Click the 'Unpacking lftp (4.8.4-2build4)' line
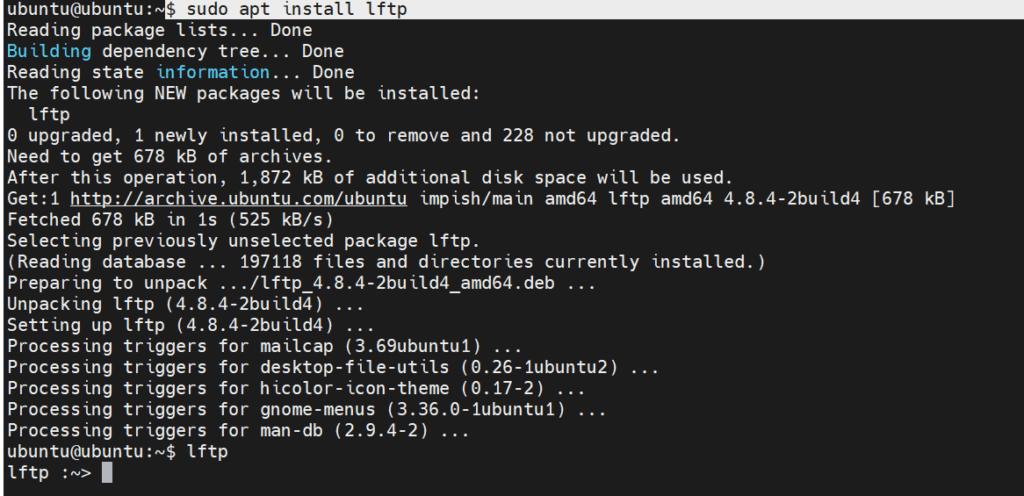This screenshot has height=496, width=1024. (x=185, y=304)
